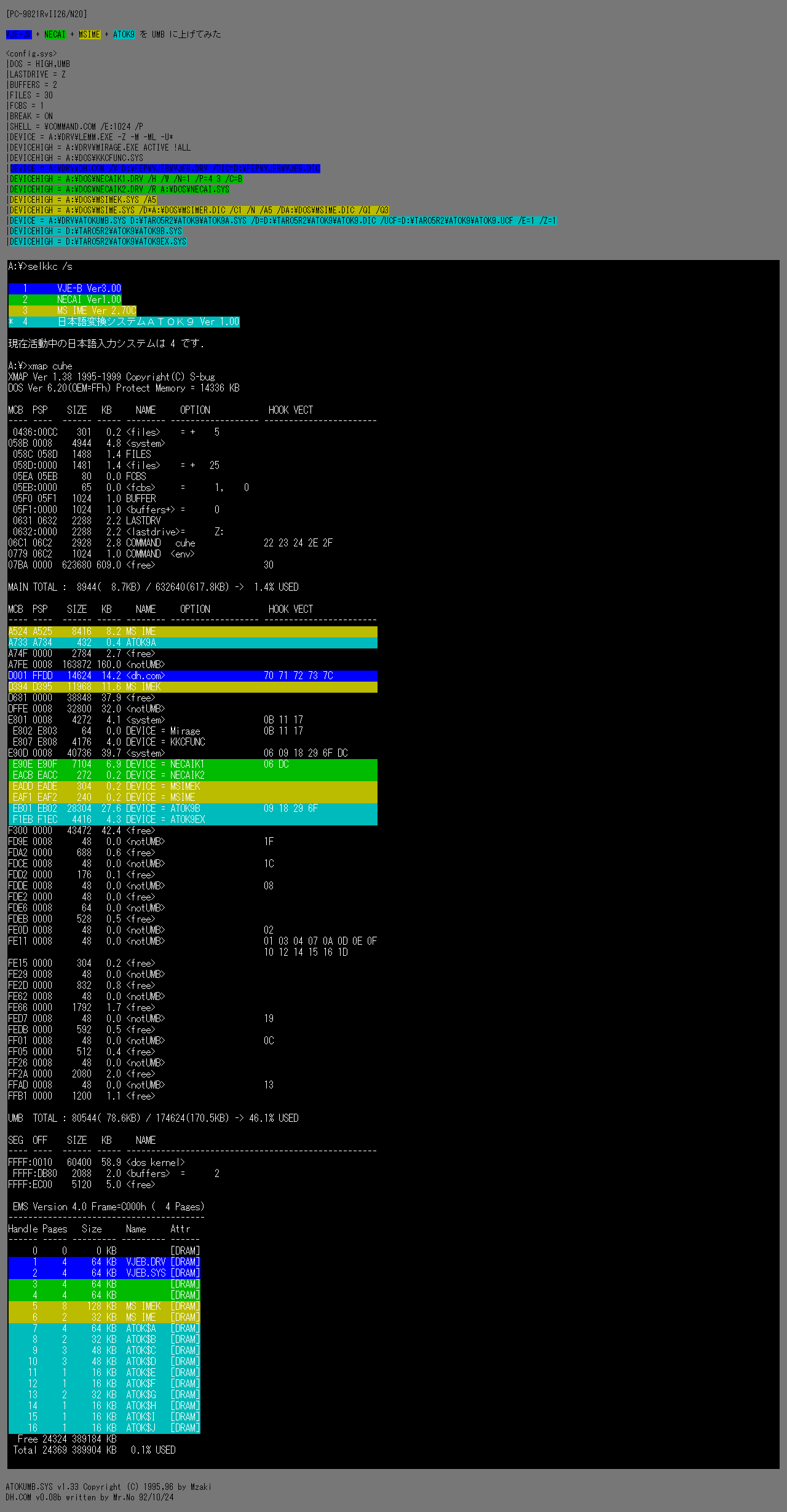Click the cyan DEVICEHIGH ATOK9B.SYS config line
Image resolution: width=787 pixels, height=1512 pixels.
pos(96,231)
